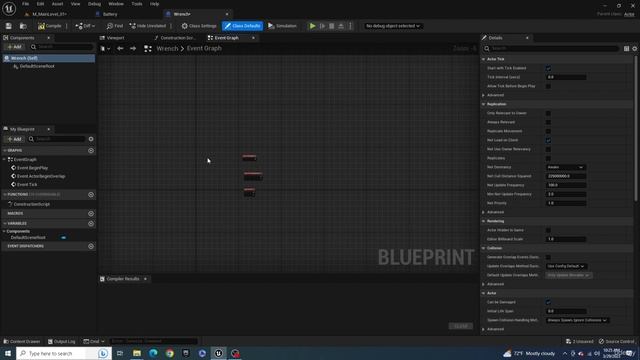Open ConstructionScript function

coord(31,204)
